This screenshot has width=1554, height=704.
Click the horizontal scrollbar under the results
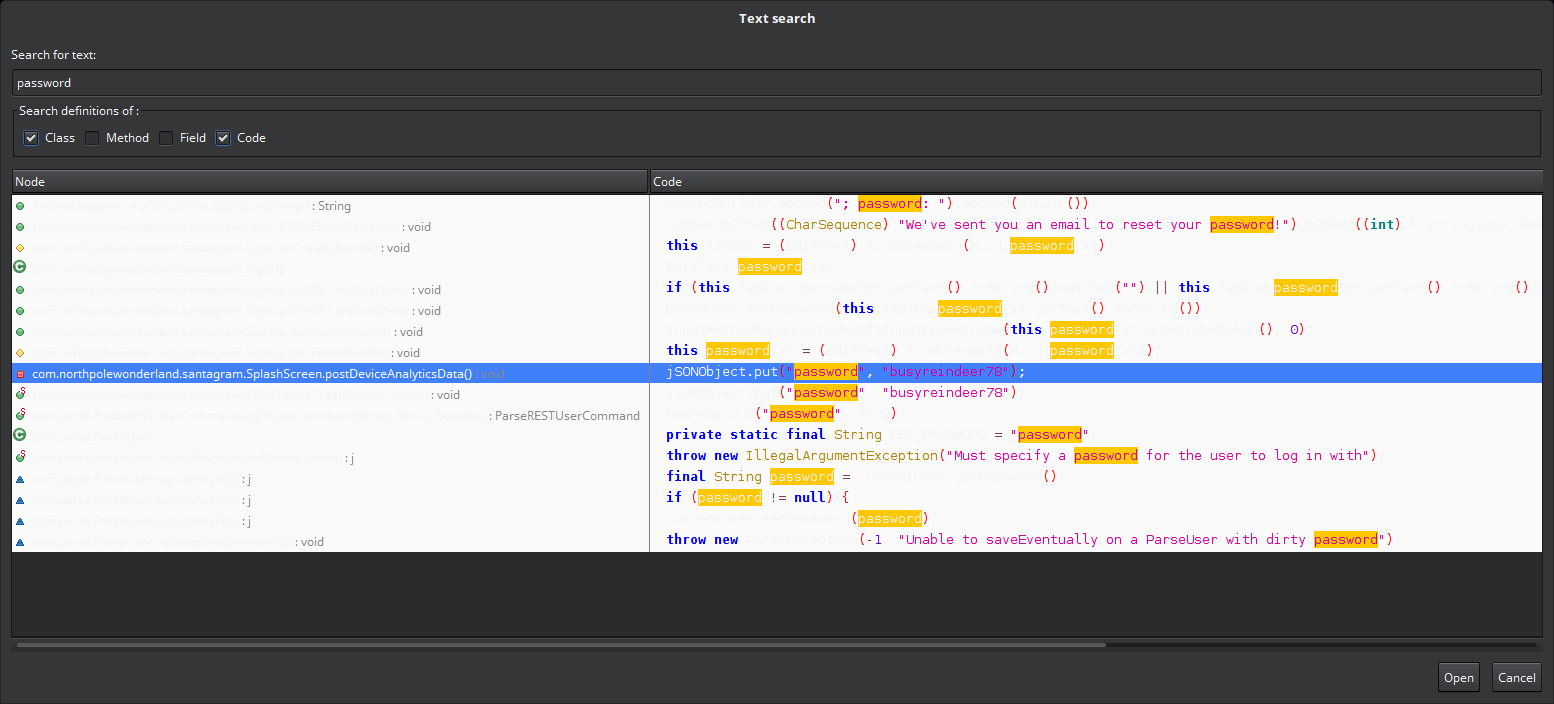(560, 645)
